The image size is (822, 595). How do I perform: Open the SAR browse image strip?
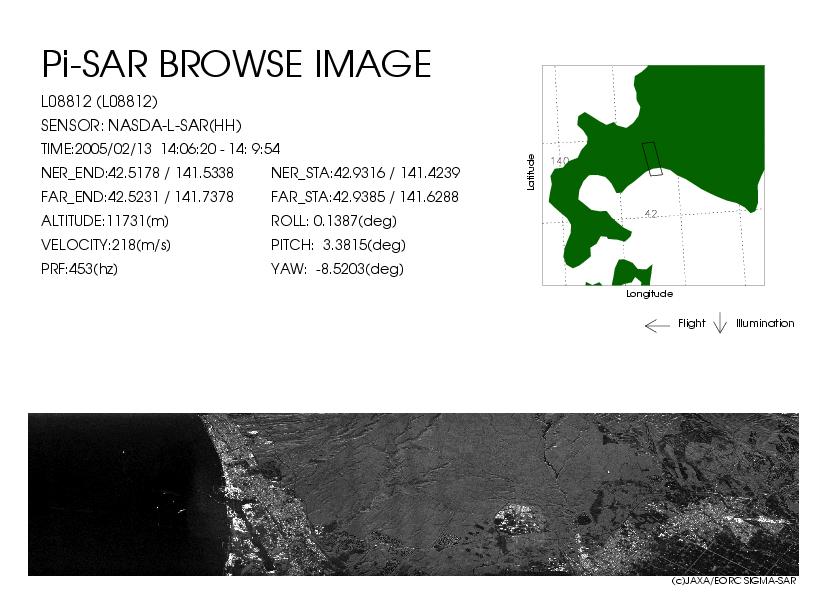coord(413,494)
